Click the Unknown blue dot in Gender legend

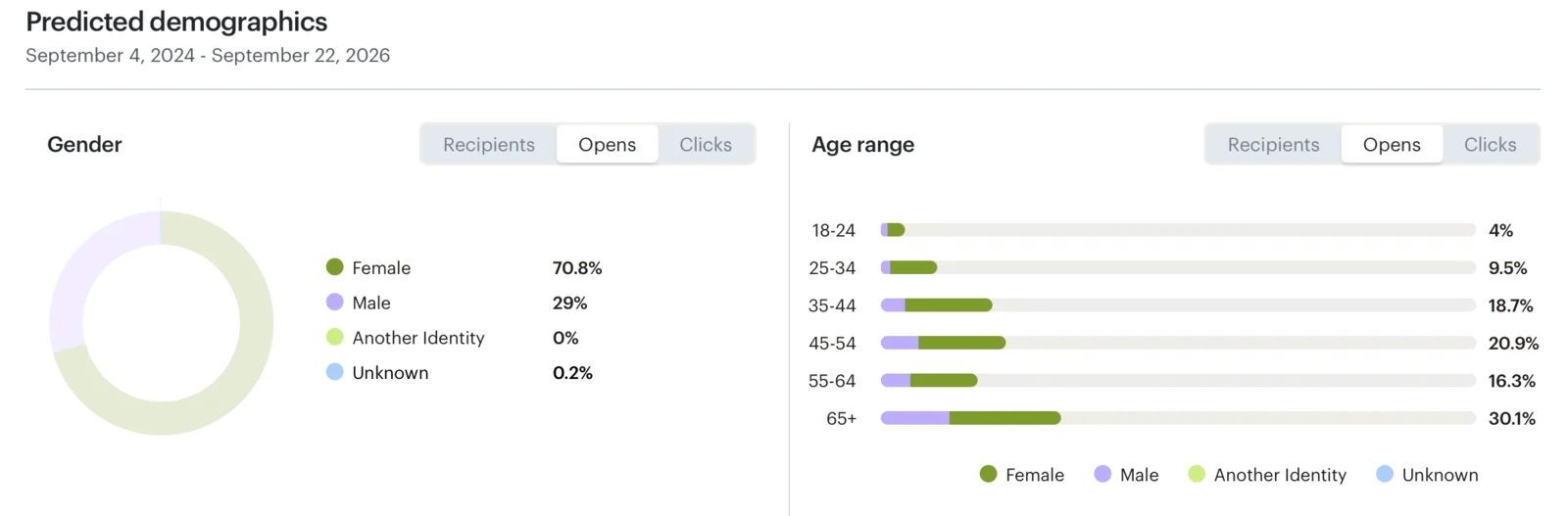click(x=335, y=372)
